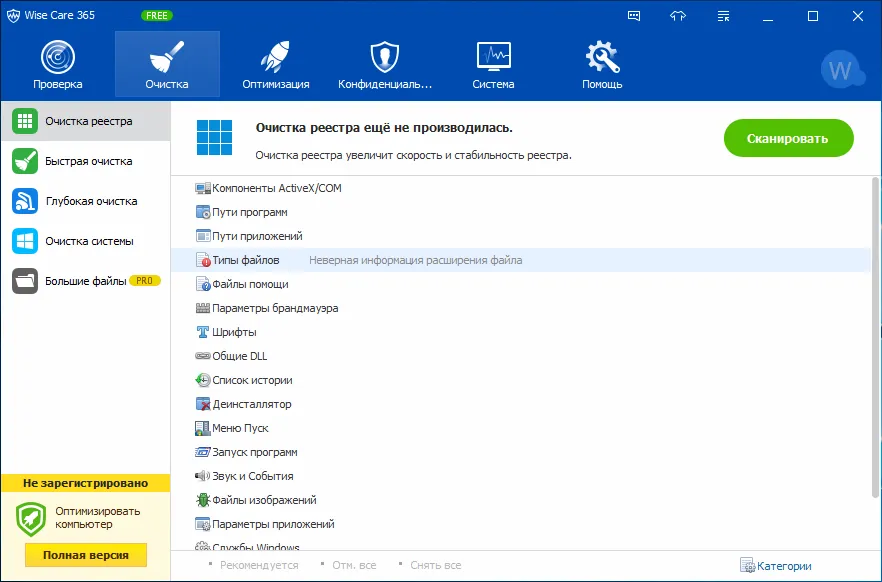Open the Категории link at bottom
Viewport: 882px width, 582px height.
(x=776, y=566)
